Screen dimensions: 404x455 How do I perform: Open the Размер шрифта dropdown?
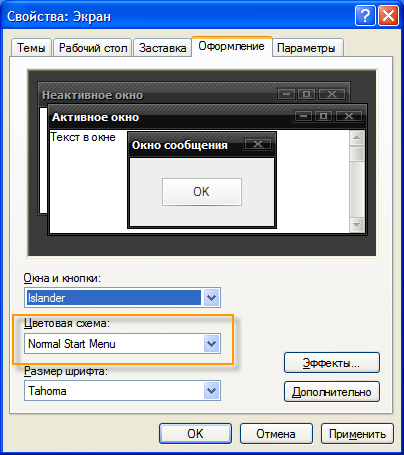(x=211, y=390)
